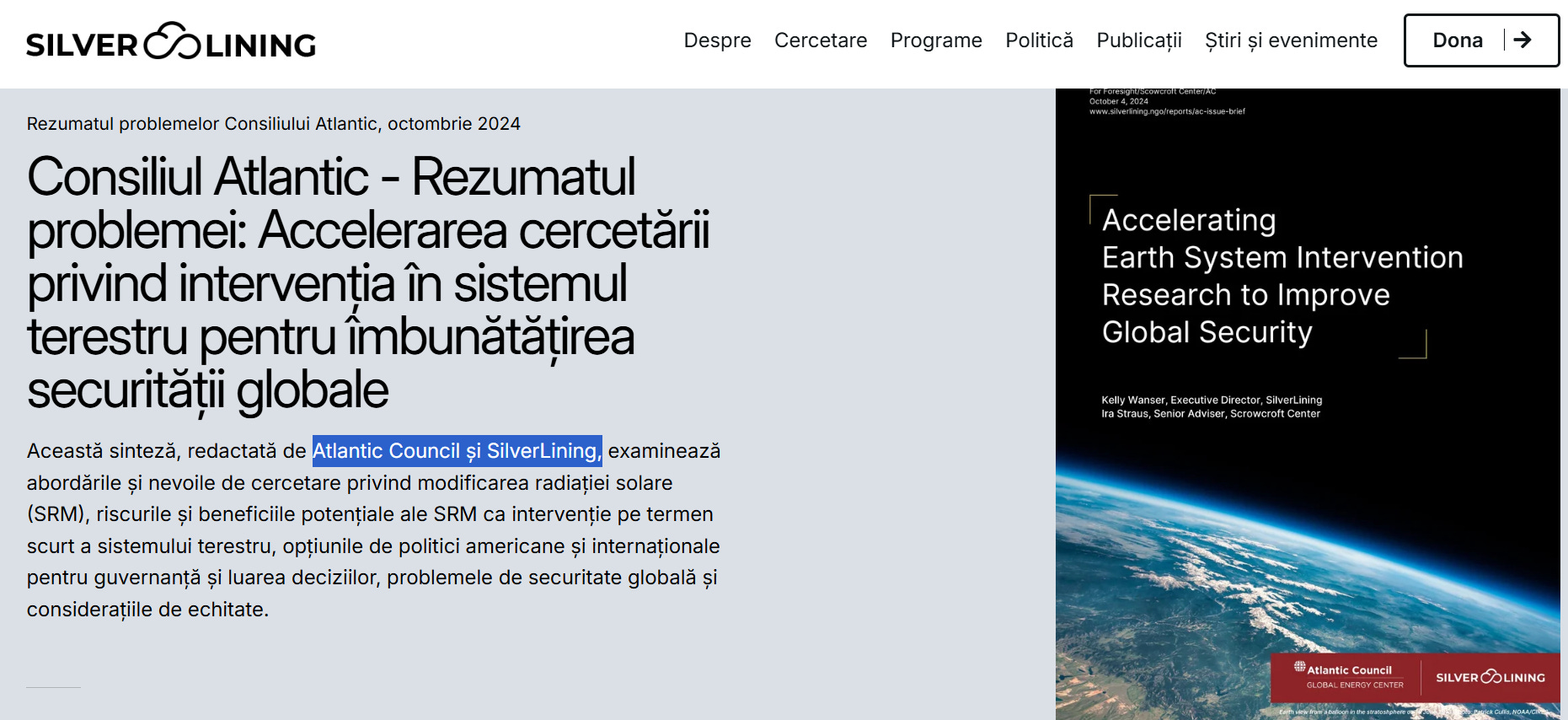Open the Cercetare menu

pyautogui.click(x=821, y=40)
